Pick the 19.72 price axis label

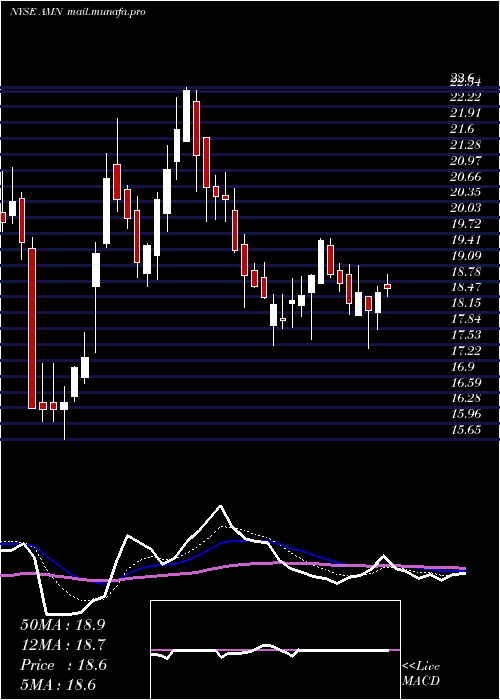click(465, 224)
